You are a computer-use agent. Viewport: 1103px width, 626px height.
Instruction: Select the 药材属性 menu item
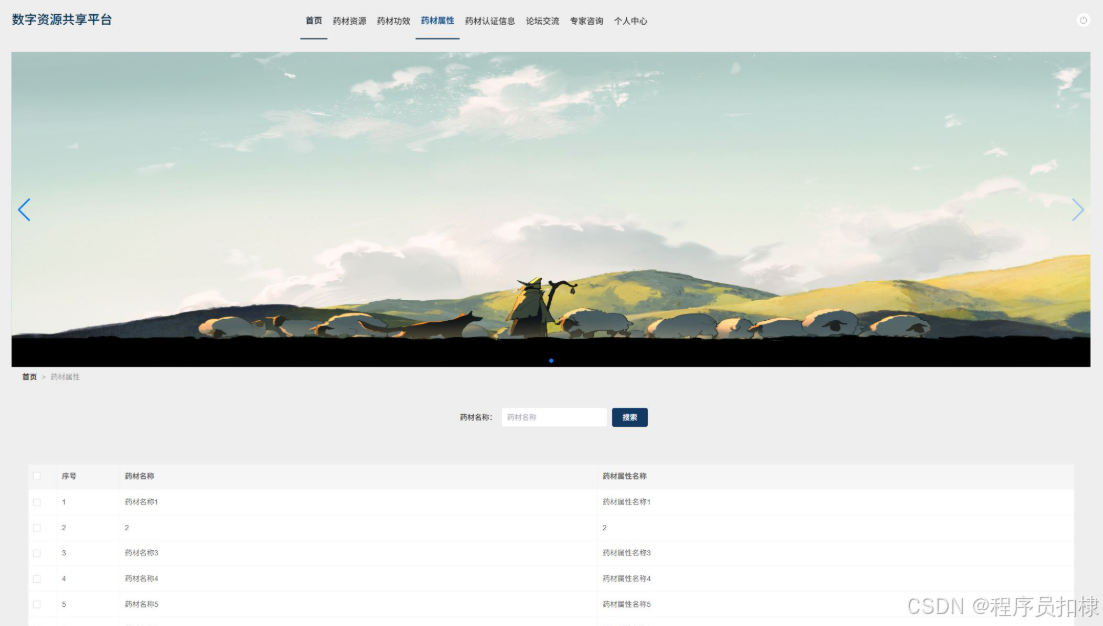click(438, 21)
